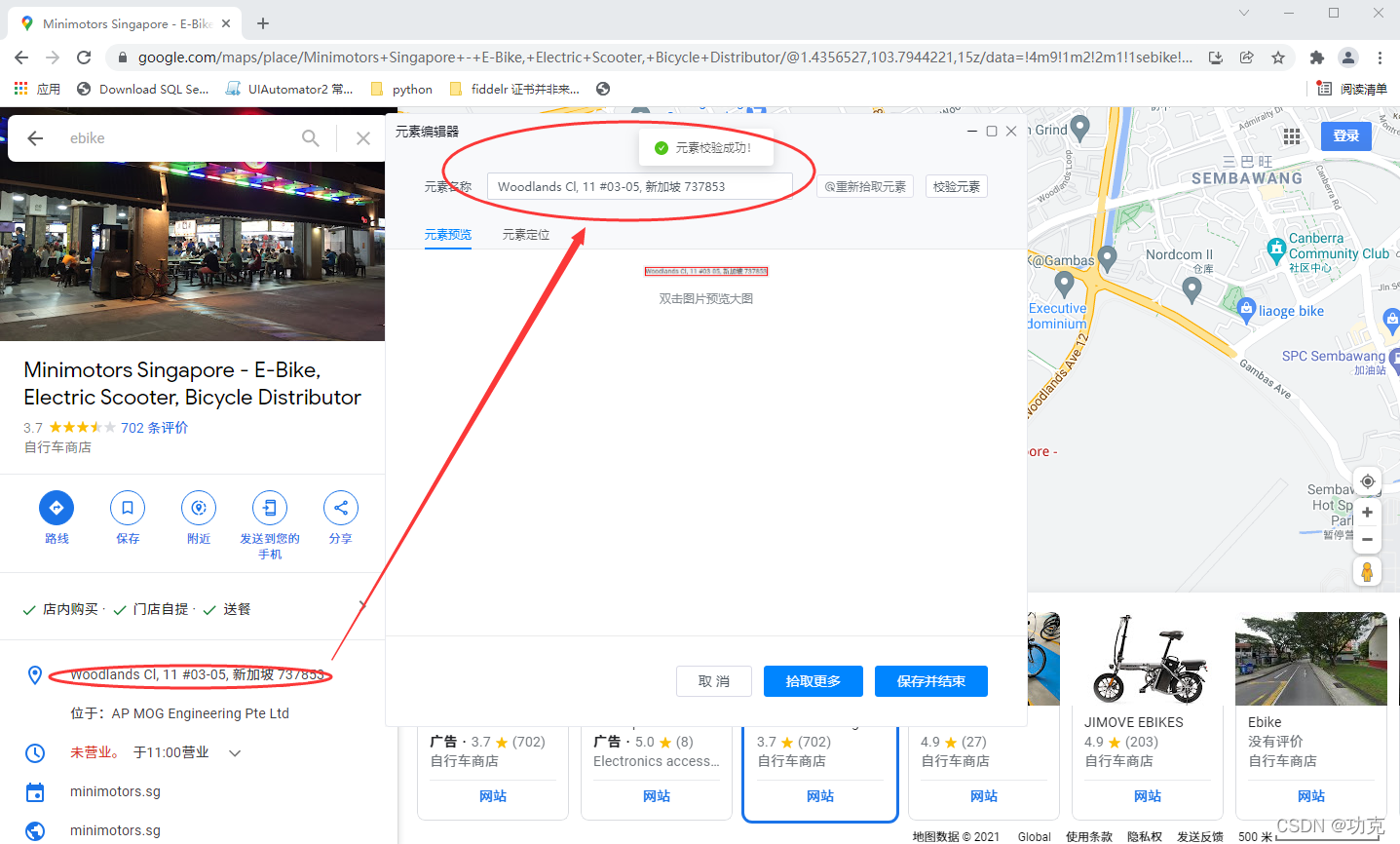The image size is (1400, 844).
Task: Click the 保存并结束 button
Action: pyautogui.click(x=931, y=681)
